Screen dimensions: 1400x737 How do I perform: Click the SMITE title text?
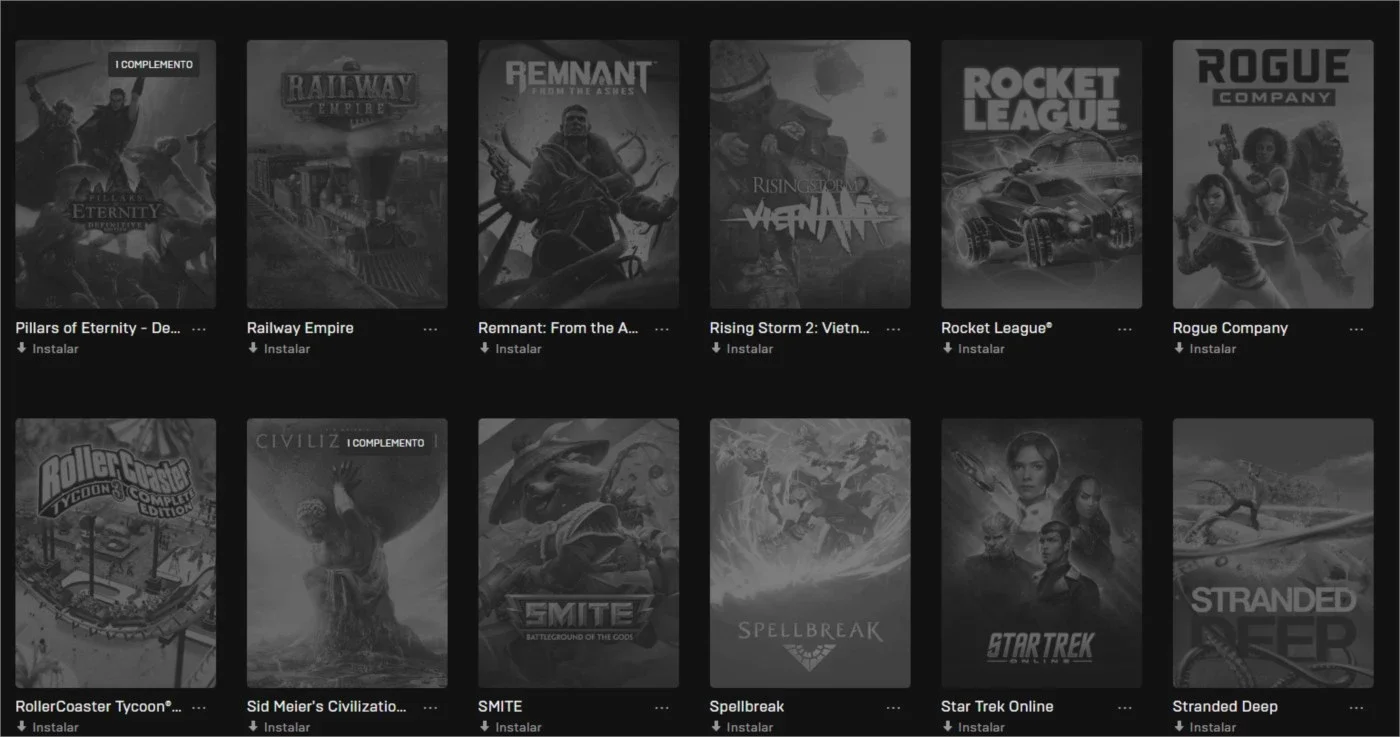point(500,706)
